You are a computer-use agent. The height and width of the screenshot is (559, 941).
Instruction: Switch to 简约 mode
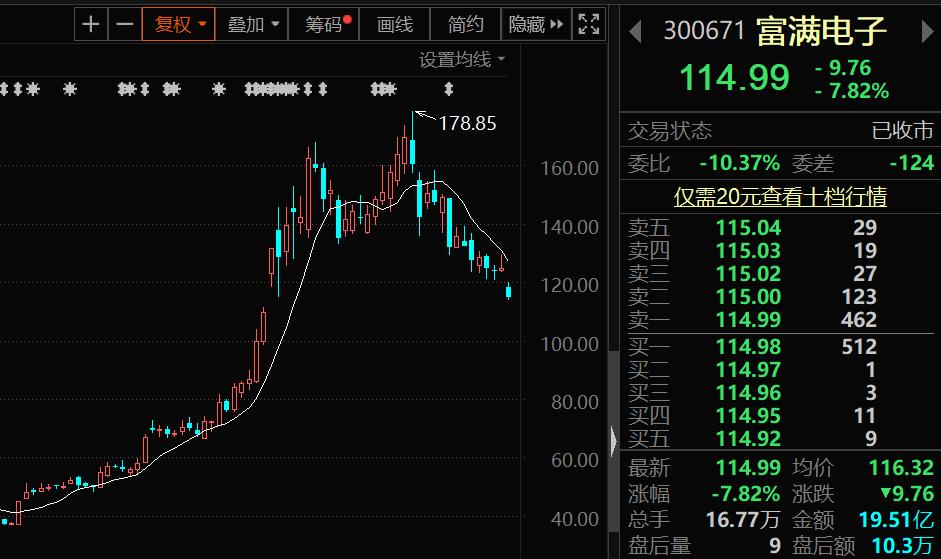[x=465, y=24]
